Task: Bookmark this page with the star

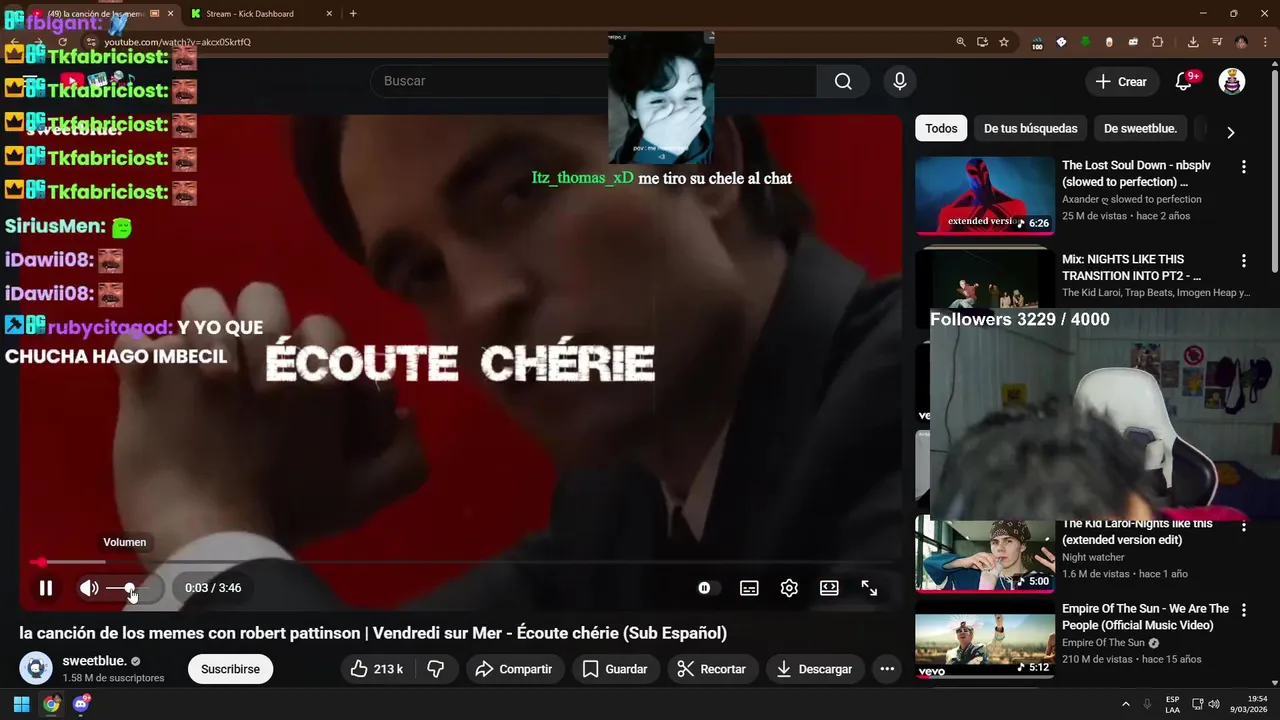Action: pyautogui.click(x=1004, y=42)
